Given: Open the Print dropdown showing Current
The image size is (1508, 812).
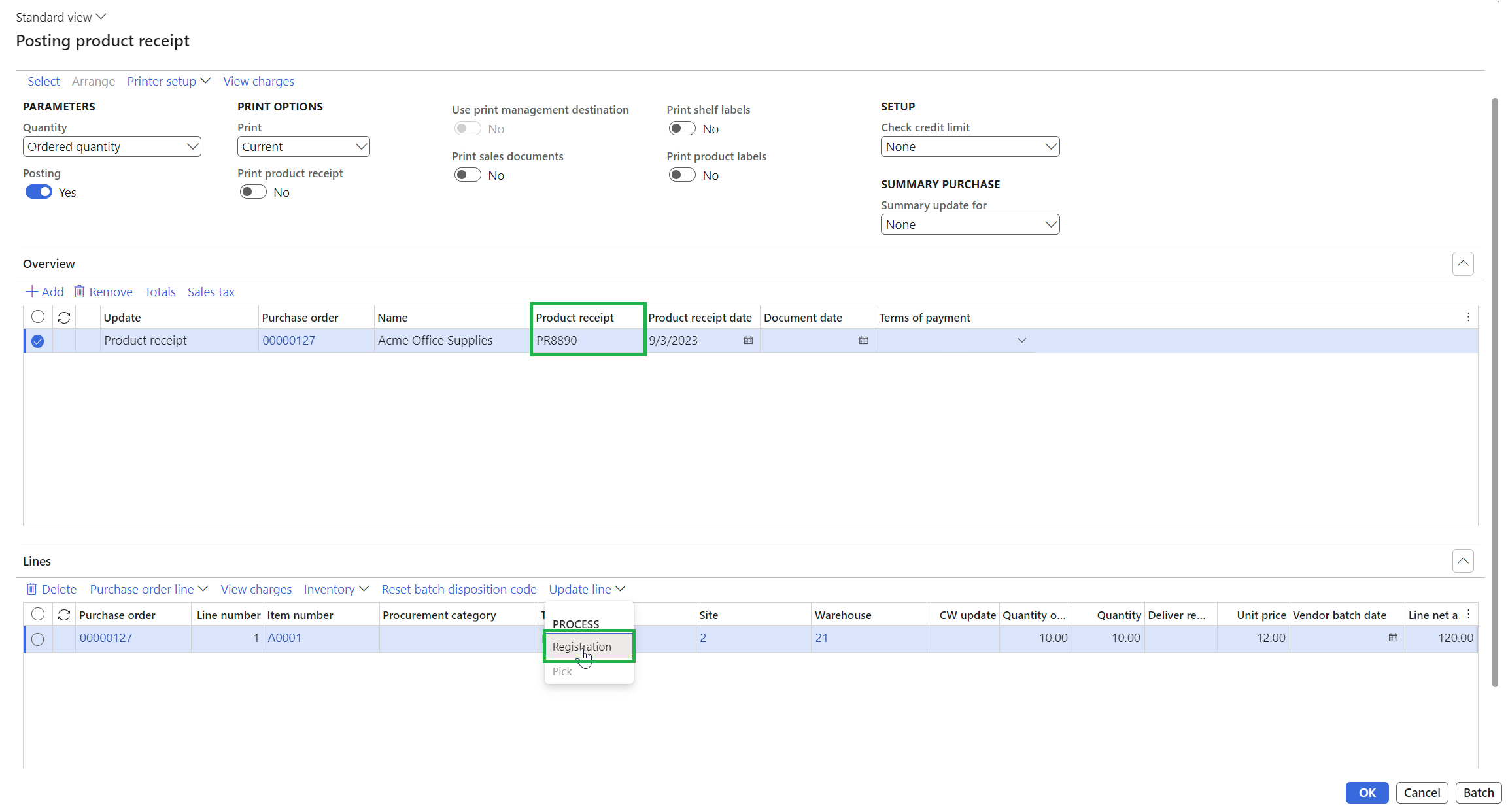Looking at the screenshot, I should [303, 146].
